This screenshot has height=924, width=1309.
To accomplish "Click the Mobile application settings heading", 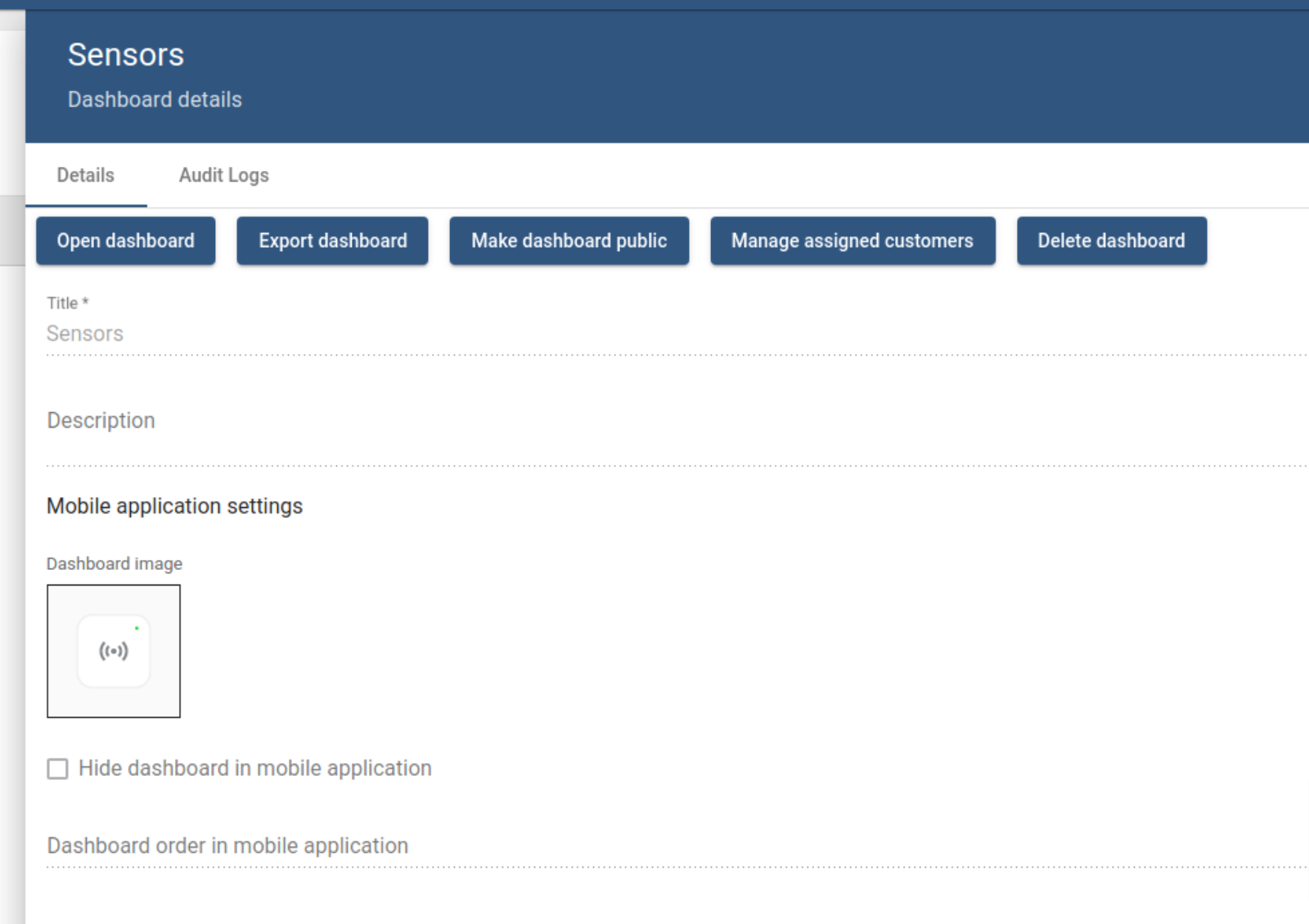I will 174,506.
